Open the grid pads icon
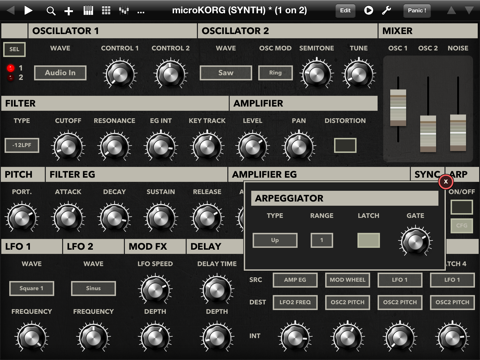Screen dimensions: 480x360 pyautogui.click(x=106, y=11)
